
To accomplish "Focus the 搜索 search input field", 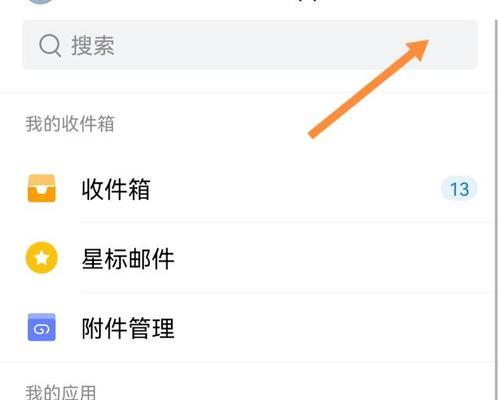I will coord(250,45).
